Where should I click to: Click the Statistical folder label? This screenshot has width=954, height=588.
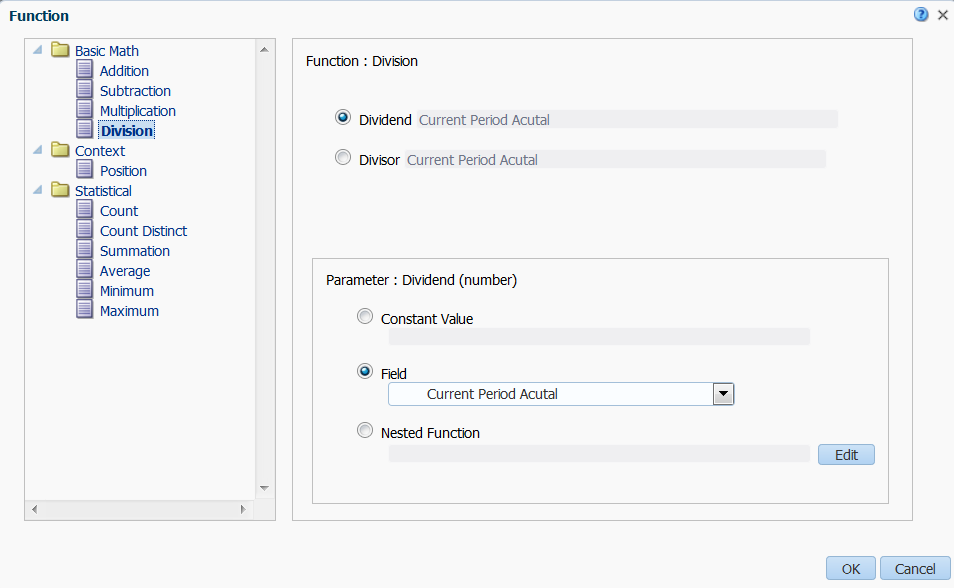point(103,191)
